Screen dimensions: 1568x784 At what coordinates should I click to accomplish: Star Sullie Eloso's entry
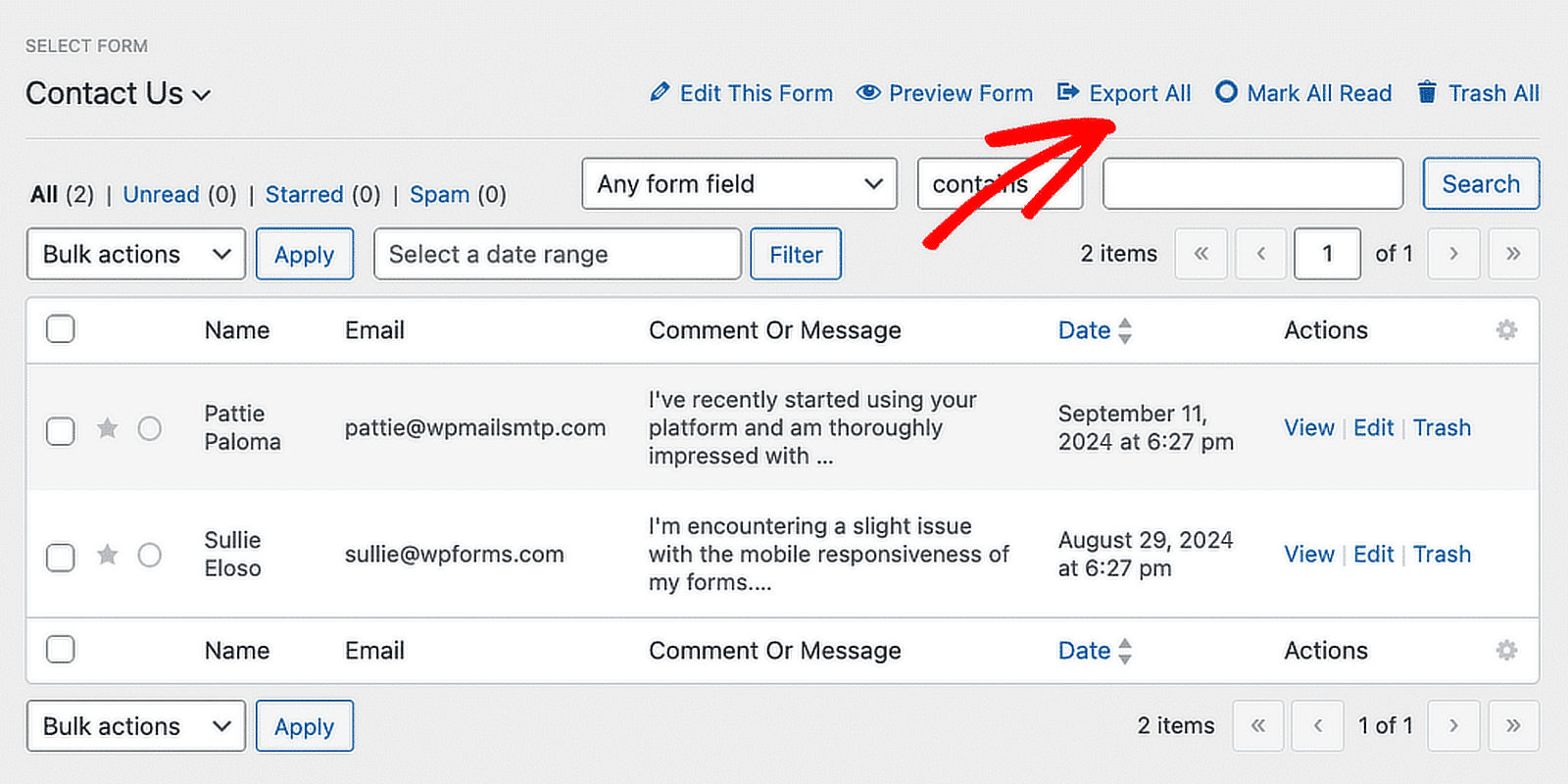pyautogui.click(x=107, y=555)
